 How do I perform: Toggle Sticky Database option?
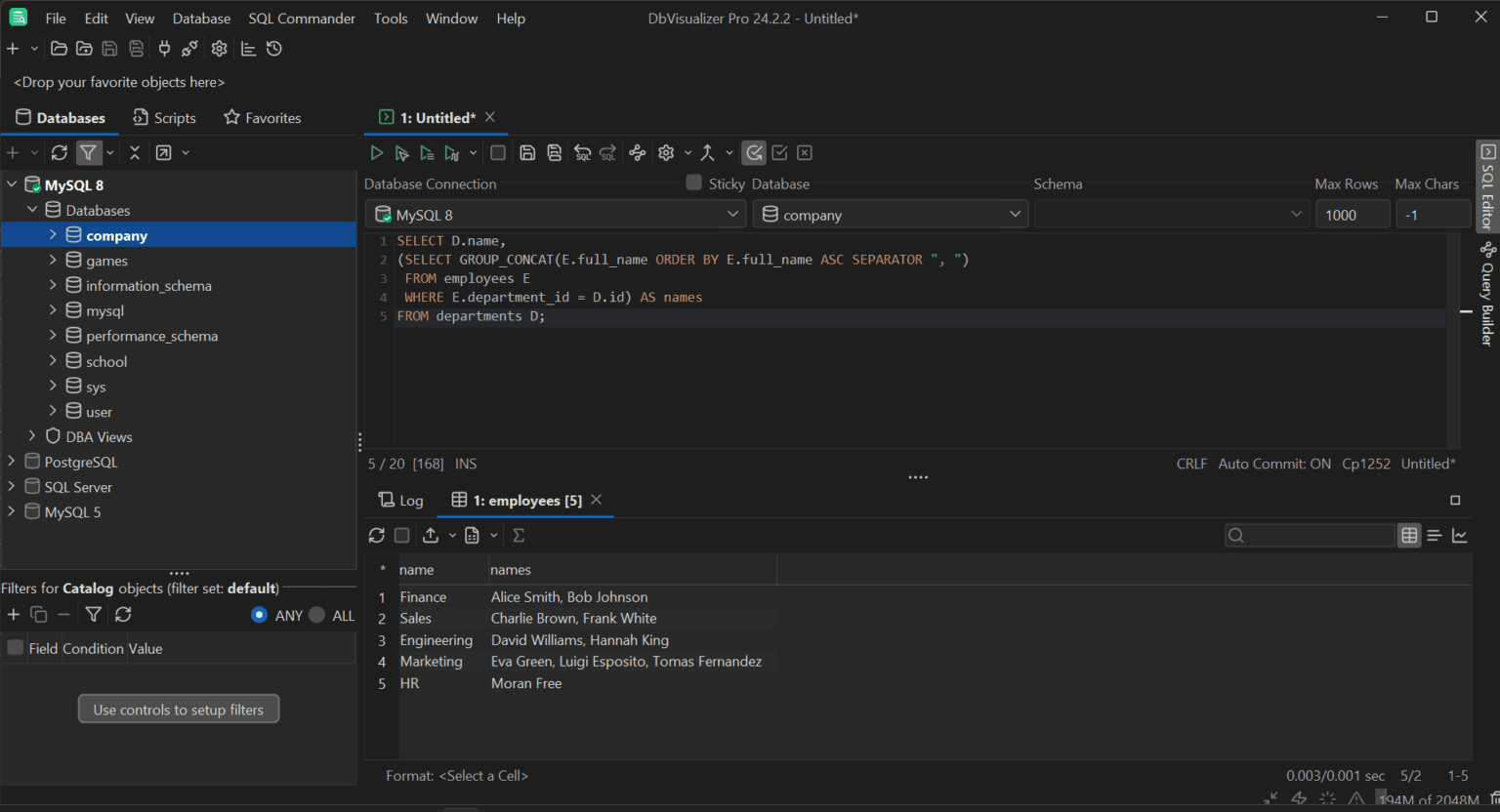(693, 183)
